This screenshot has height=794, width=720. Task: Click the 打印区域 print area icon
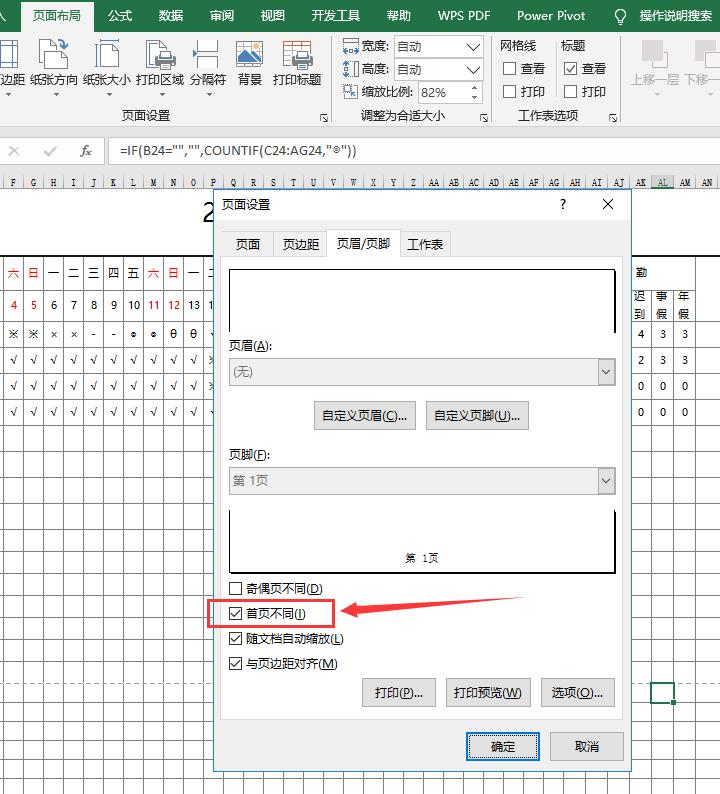160,55
